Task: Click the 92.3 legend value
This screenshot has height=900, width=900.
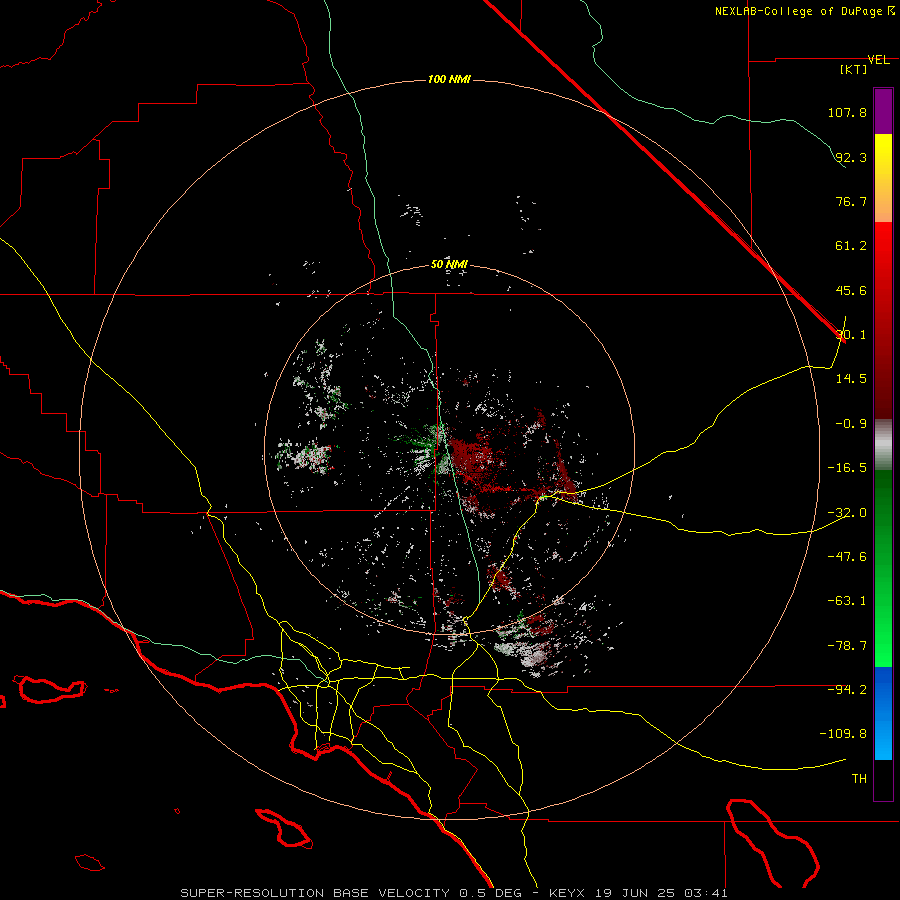Action: point(850,157)
